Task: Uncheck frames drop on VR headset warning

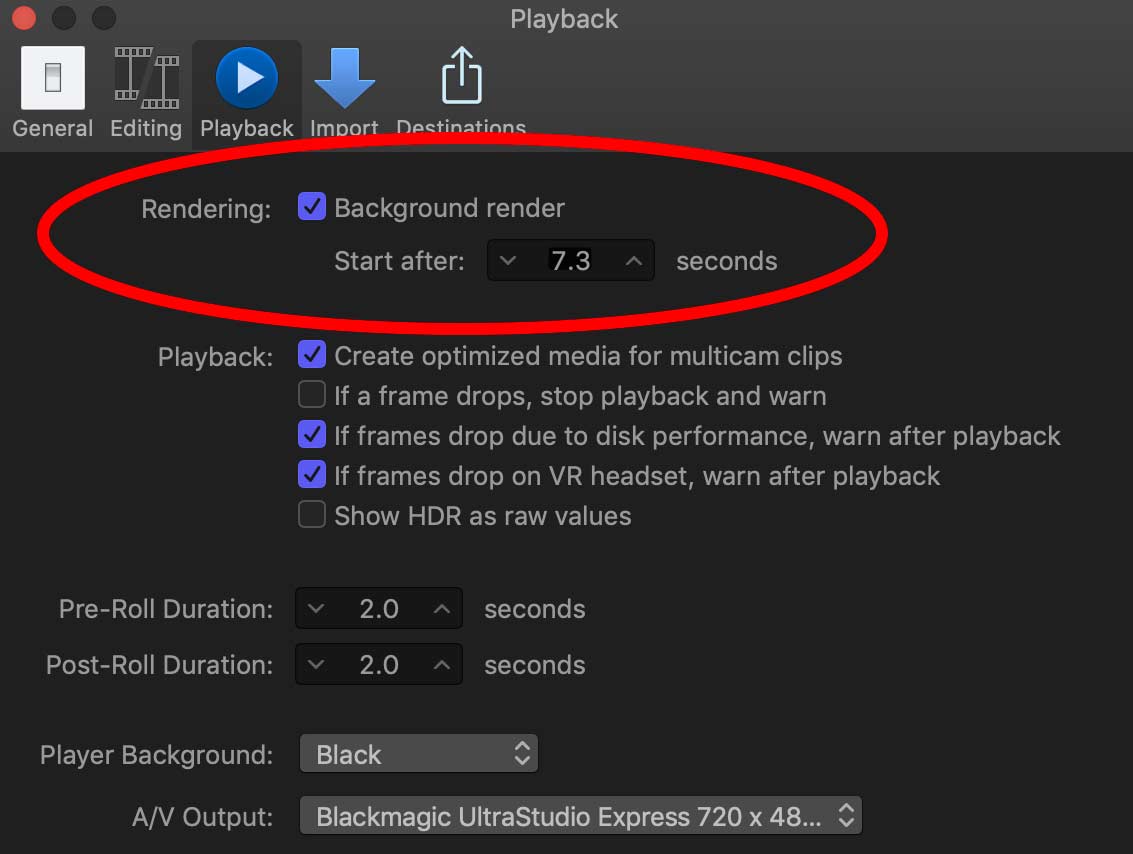Action: 312,475
